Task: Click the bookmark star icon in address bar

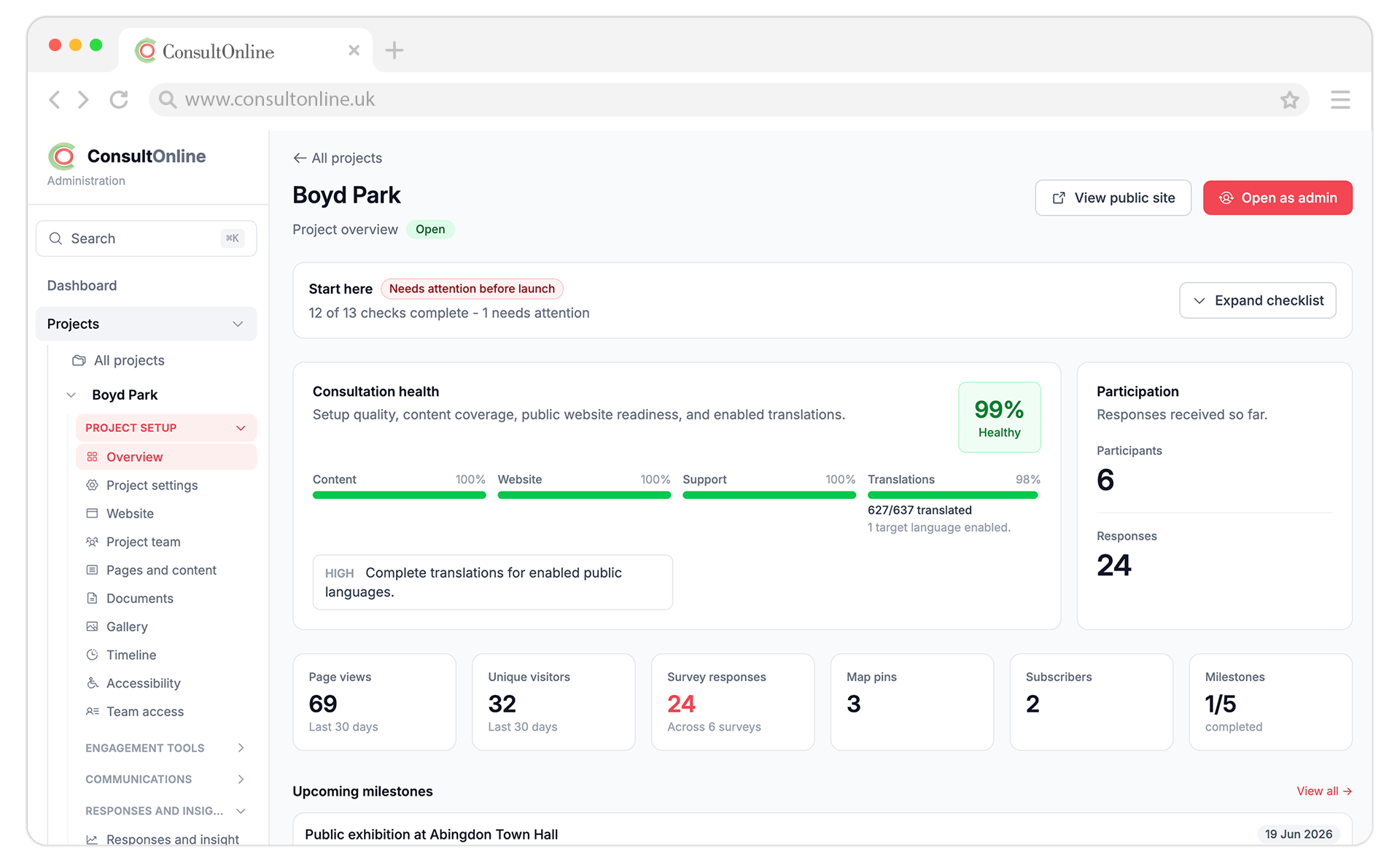Action: point(1289,100)
